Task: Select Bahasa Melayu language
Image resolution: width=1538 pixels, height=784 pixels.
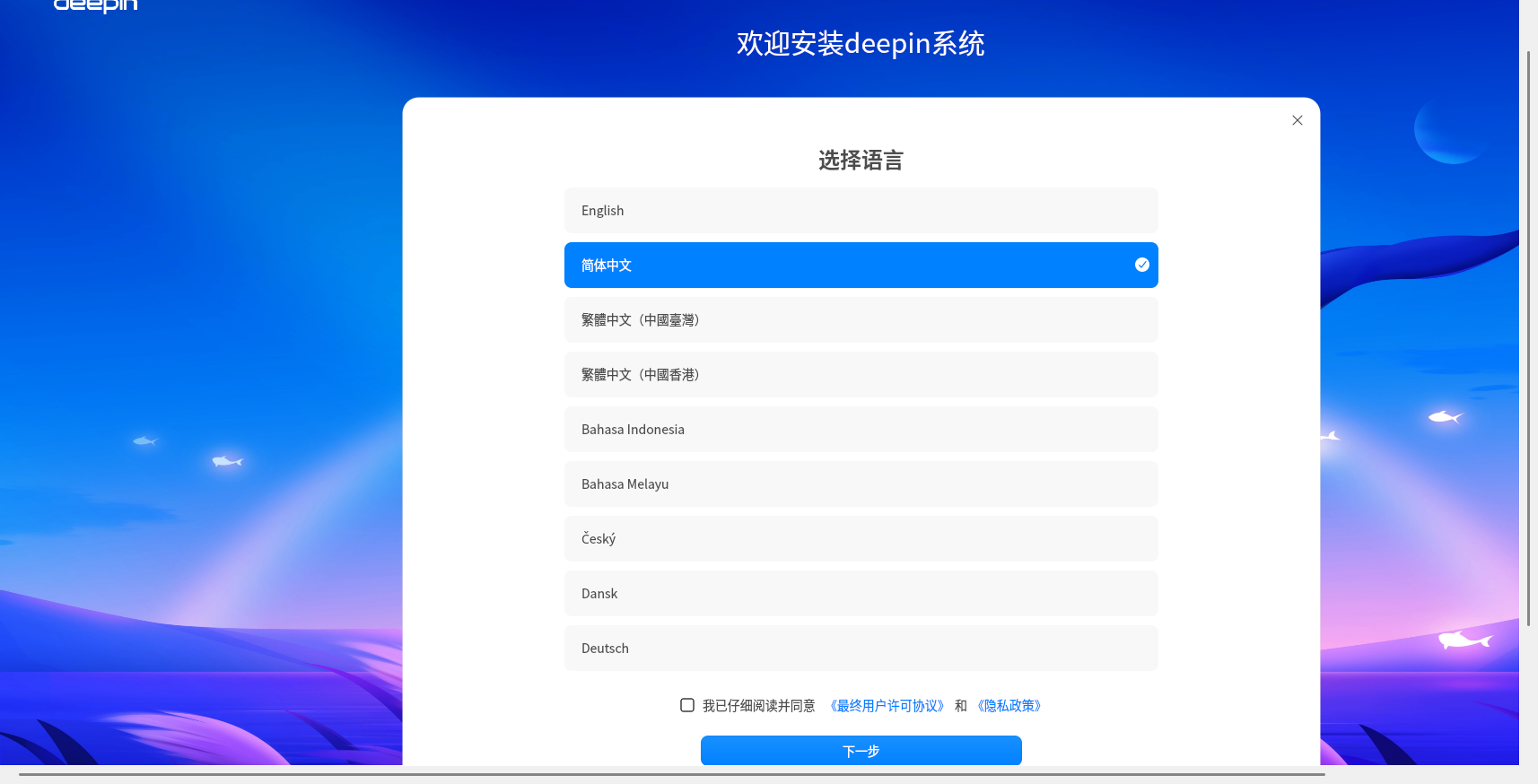Action: point(861,484)
